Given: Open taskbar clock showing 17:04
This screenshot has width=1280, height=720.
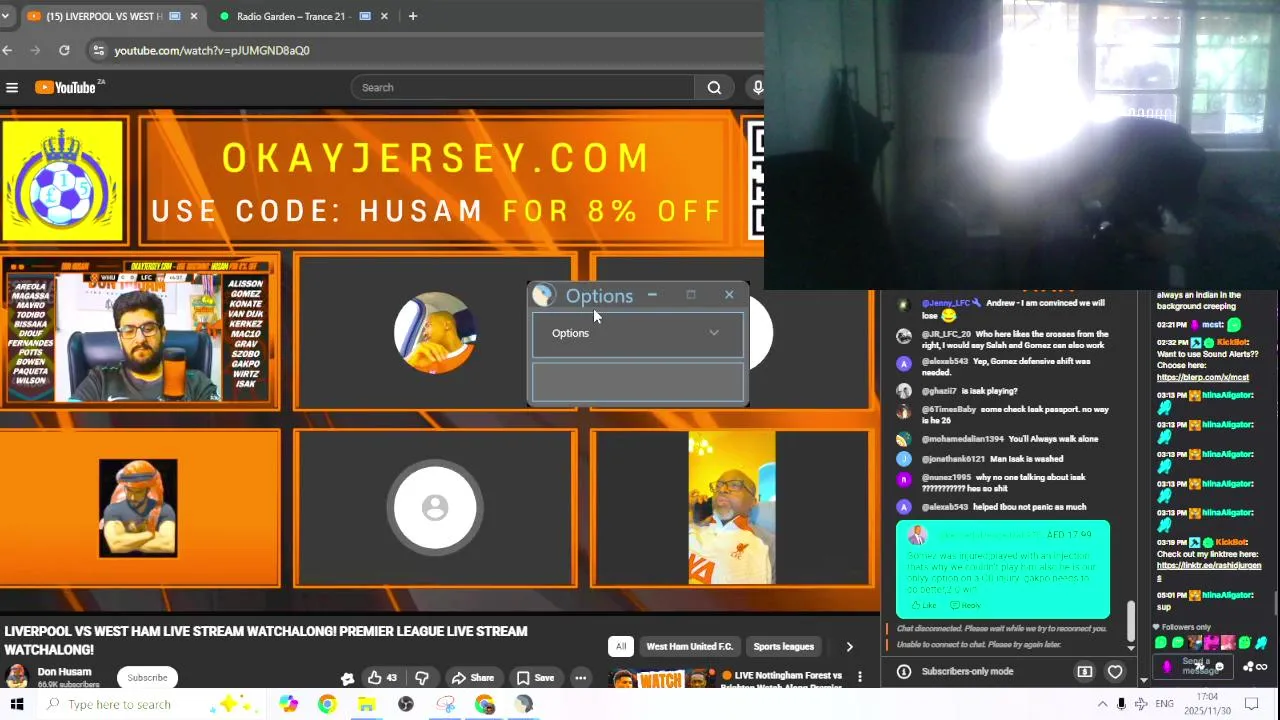Looking at the screenshot, I should (1207, 704).
